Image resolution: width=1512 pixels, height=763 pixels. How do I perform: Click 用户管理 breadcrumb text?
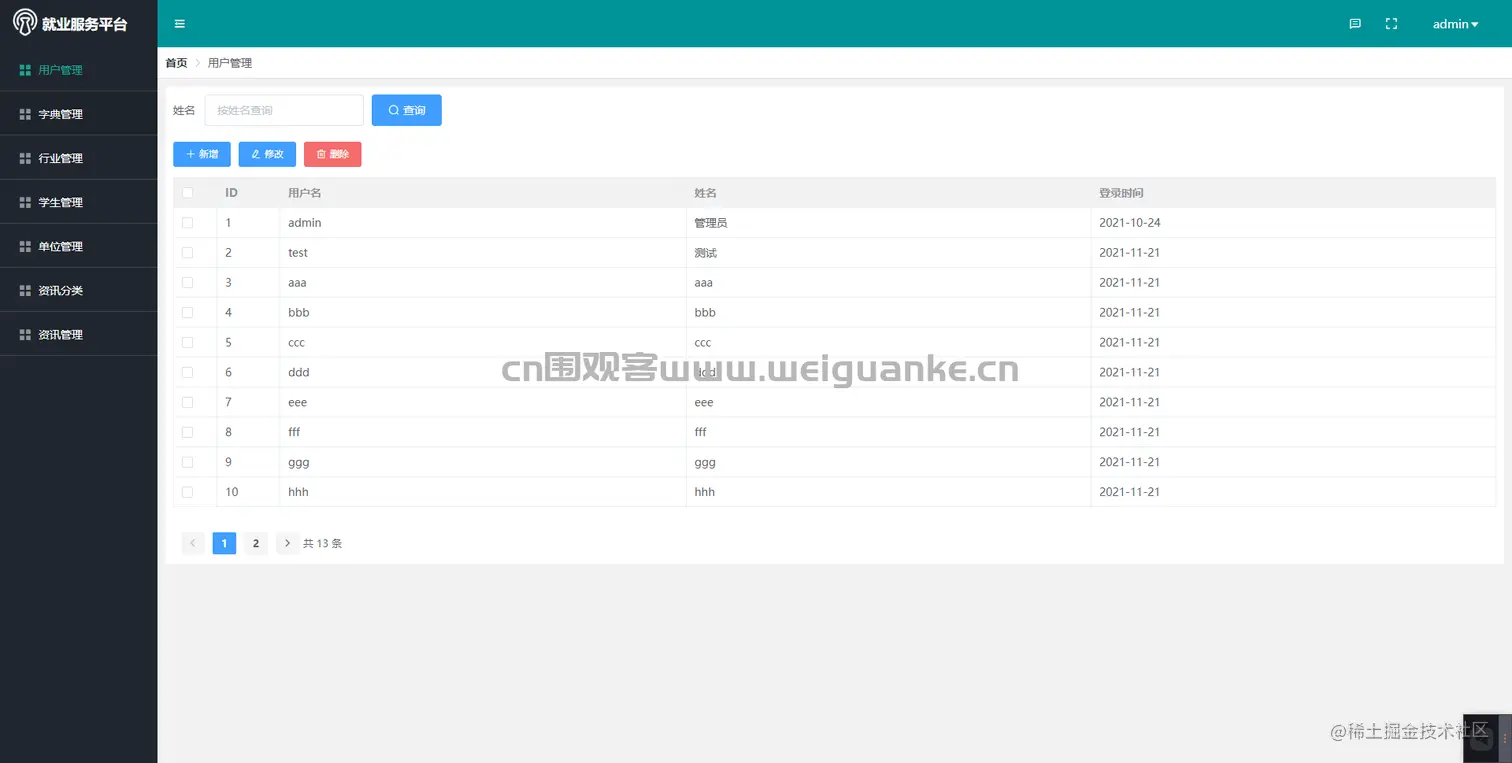[230, 63]
